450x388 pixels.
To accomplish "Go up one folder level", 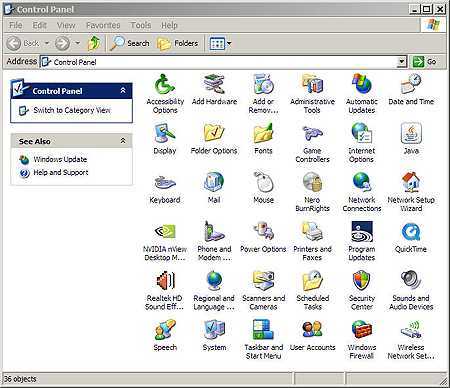I will [94, 43].
